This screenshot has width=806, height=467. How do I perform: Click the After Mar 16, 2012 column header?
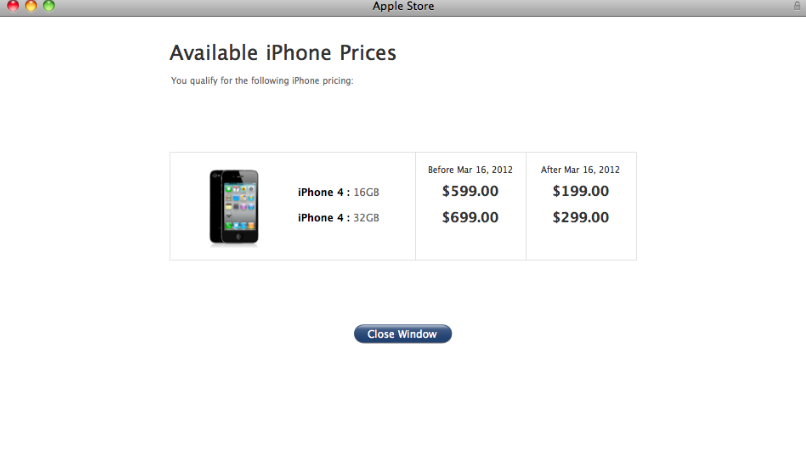580,170
